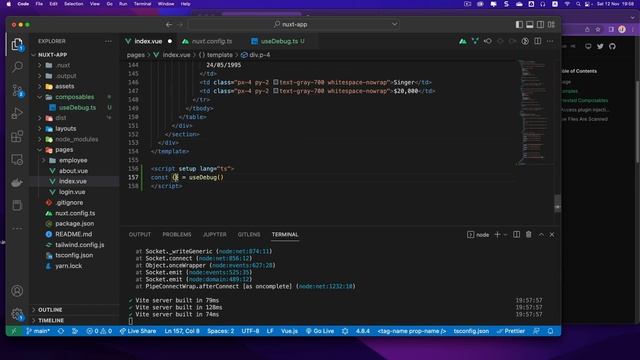This screenshot has width=640, height=360.
Task: Maximize the terminal panel size
Action: (x=541, y=234)
